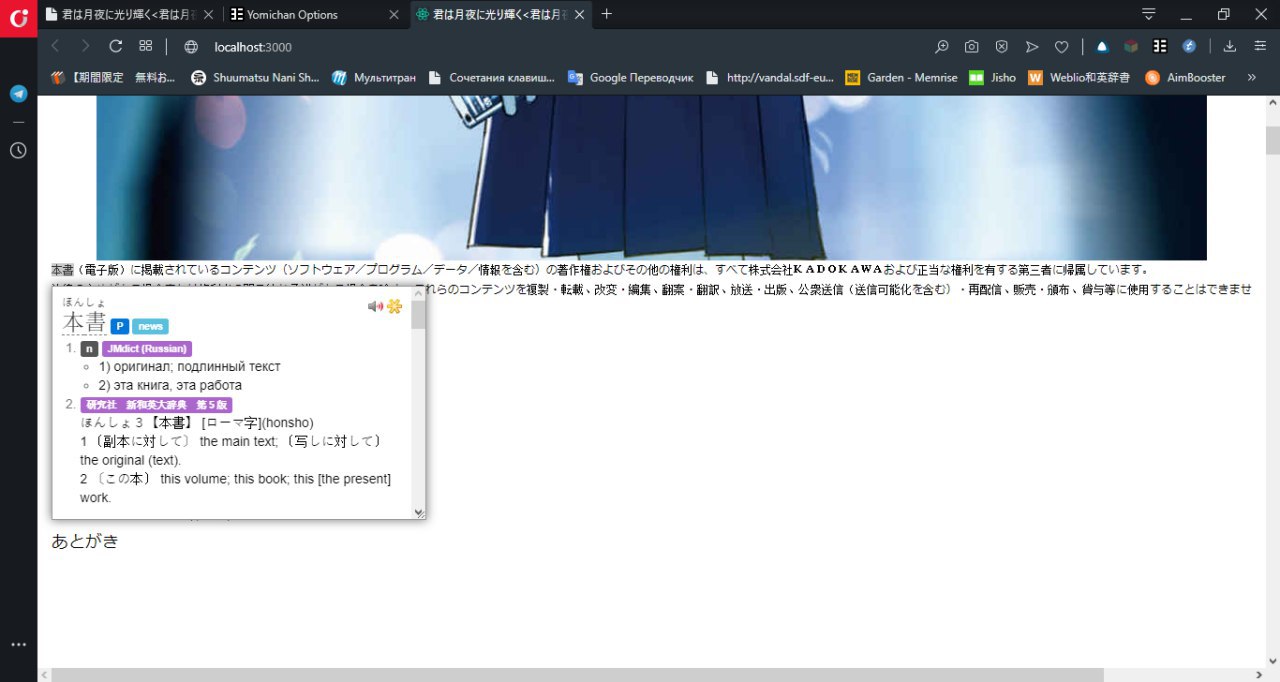This screenshot has height=682, width=1280.
Task: Open Сочетания клавиш... bookmark
Action: tap(490, 77)
